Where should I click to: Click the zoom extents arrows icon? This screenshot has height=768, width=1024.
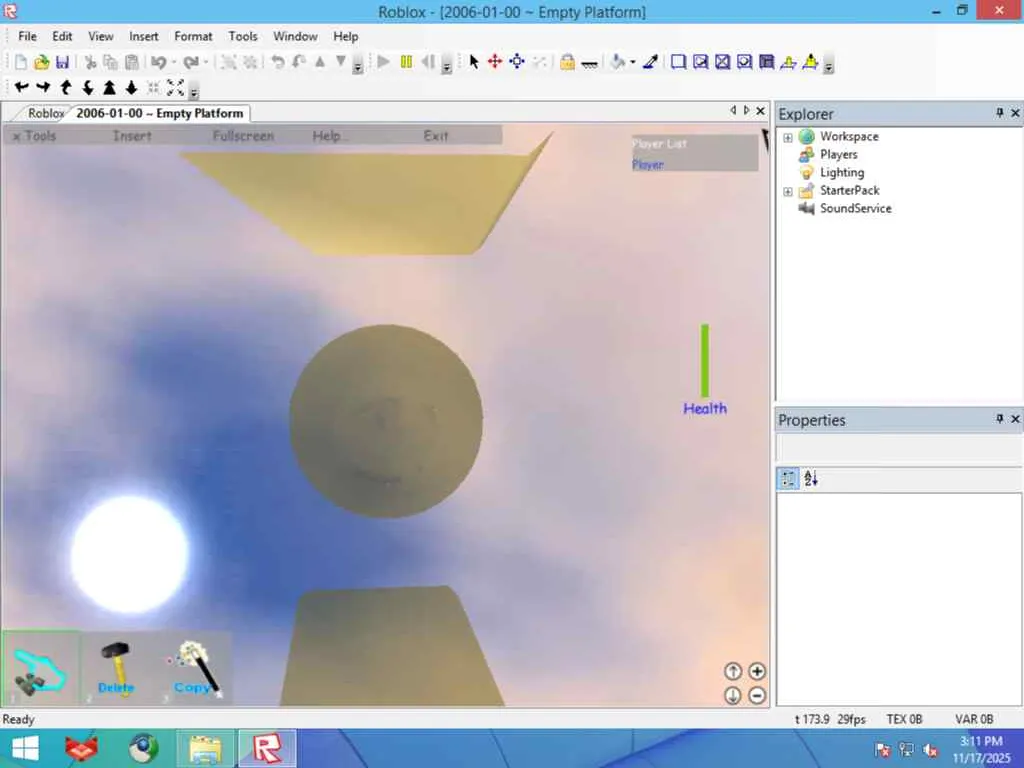176,87
